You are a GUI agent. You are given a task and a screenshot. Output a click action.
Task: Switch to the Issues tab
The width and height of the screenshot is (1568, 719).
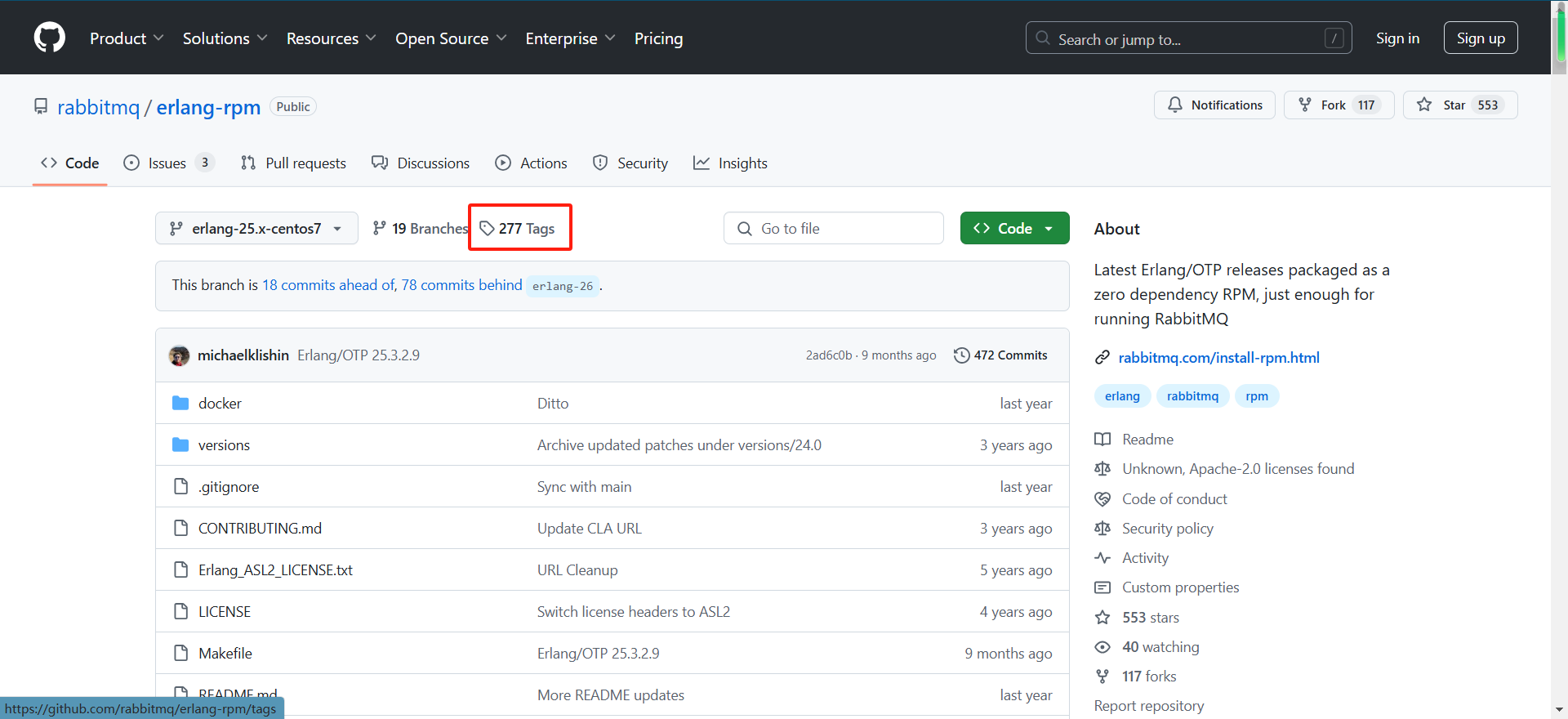[167, 163]
